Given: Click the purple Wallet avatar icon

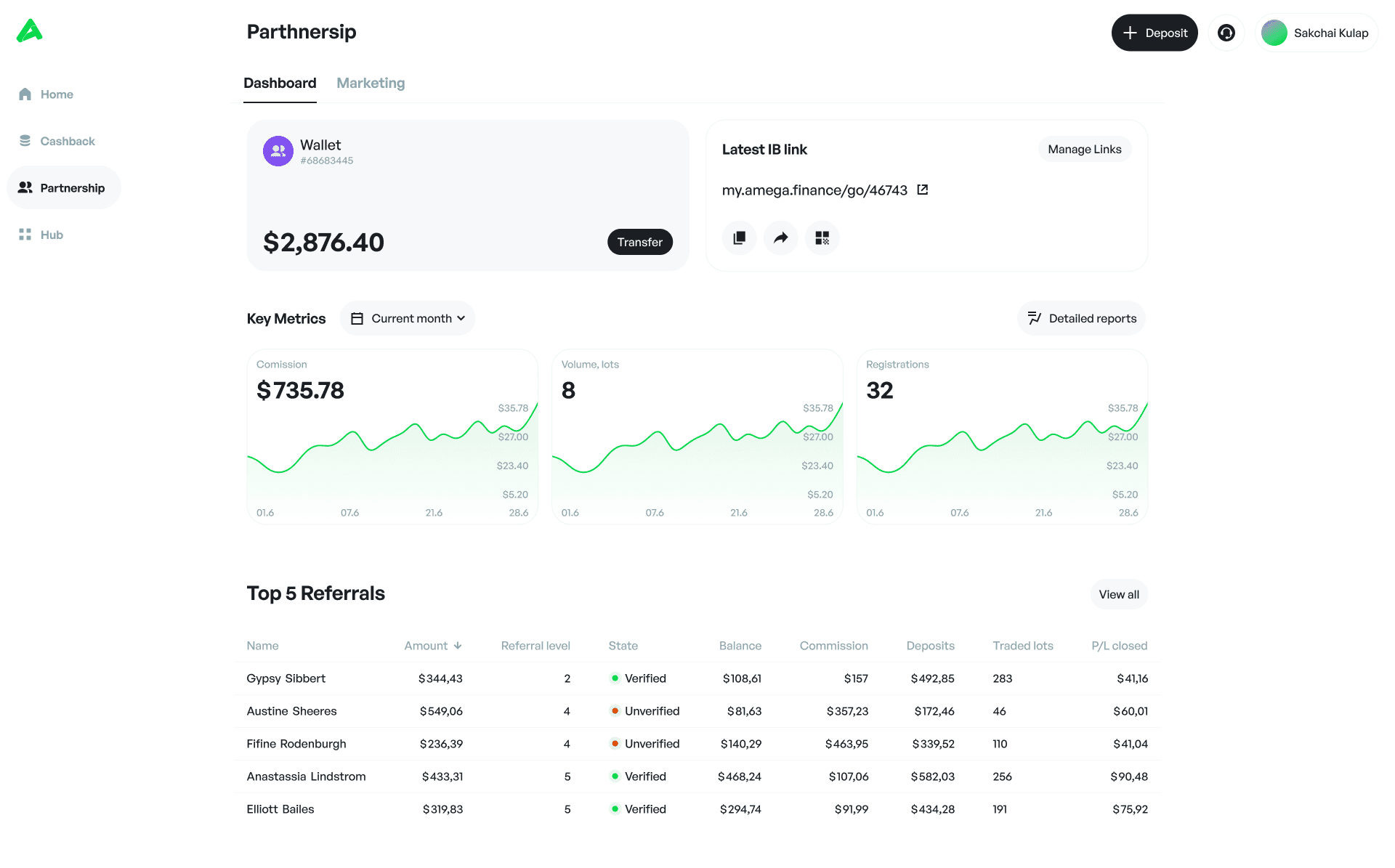Looking at the screenshot, I should point(278,151).
